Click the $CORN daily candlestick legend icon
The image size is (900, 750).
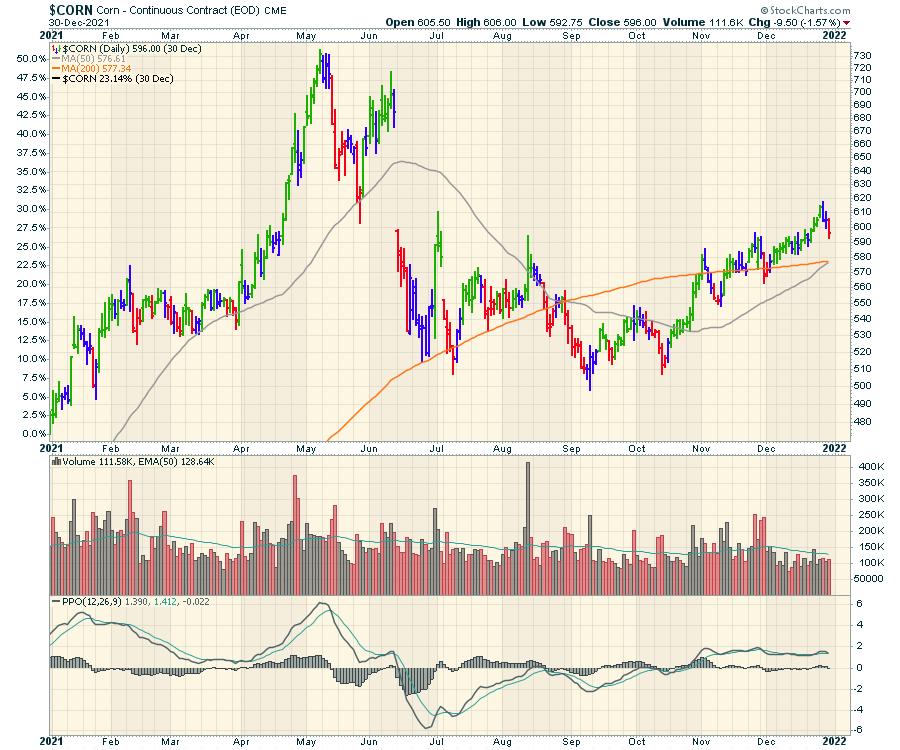(x=55, y=47)
